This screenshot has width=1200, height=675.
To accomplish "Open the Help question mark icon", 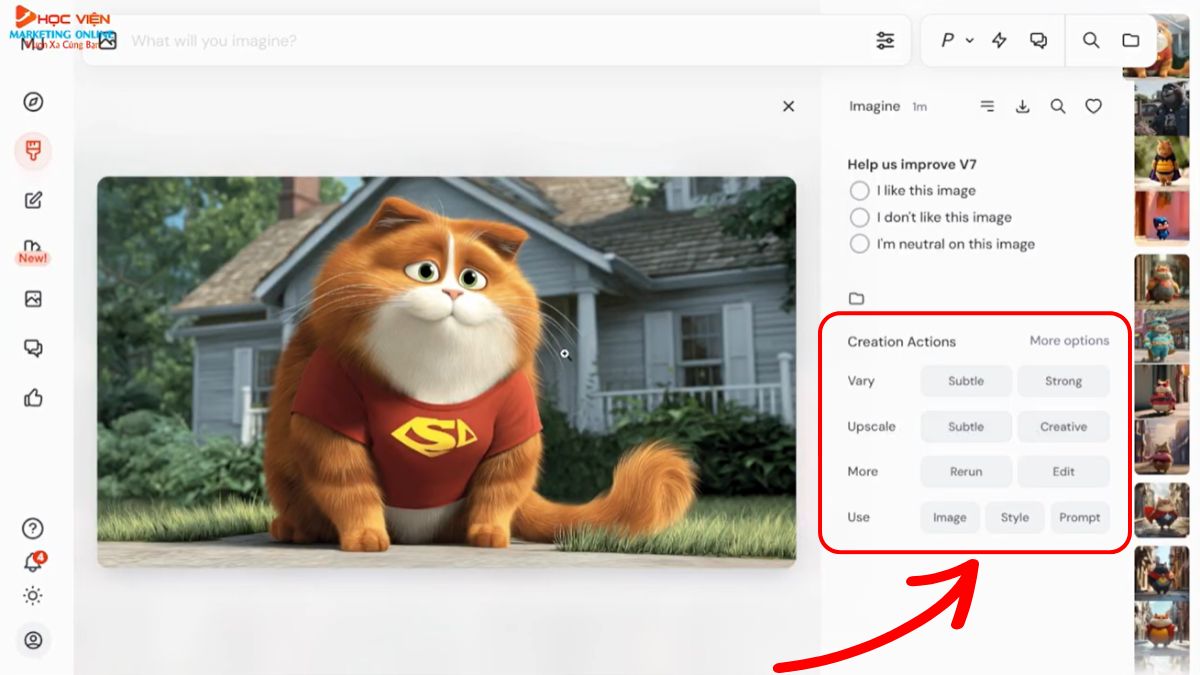I will [33, 529].
